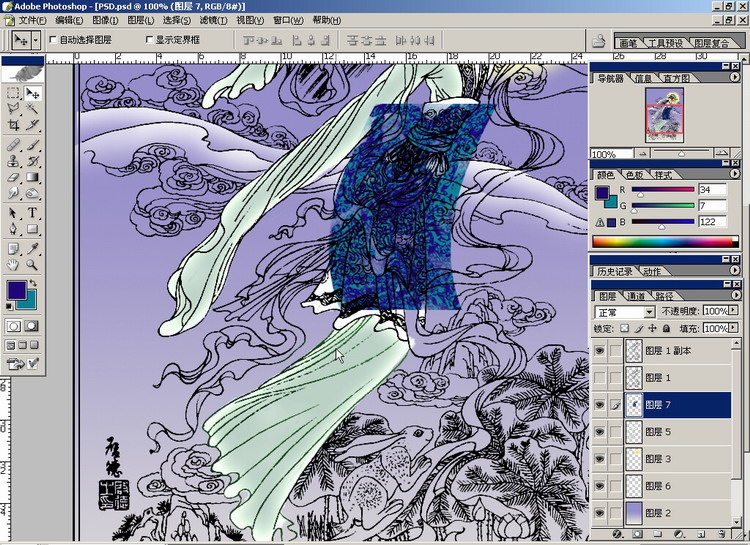Screen dimensions: 750x545
Task: Select the Notes tool
Action: point(13,248)
